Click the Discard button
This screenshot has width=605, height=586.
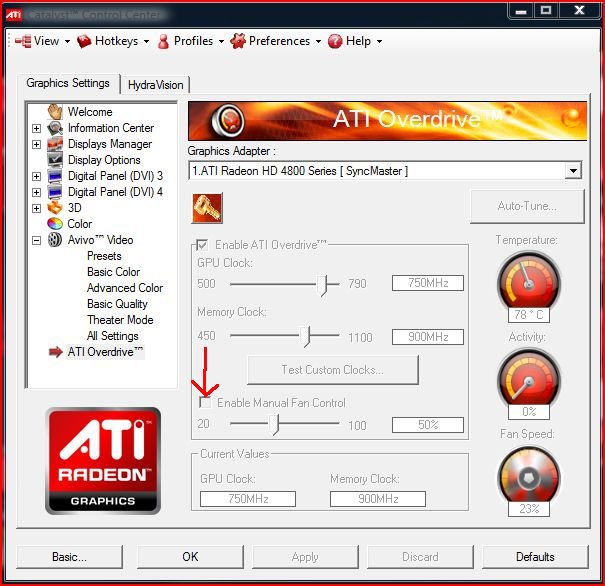pos(420,557)
